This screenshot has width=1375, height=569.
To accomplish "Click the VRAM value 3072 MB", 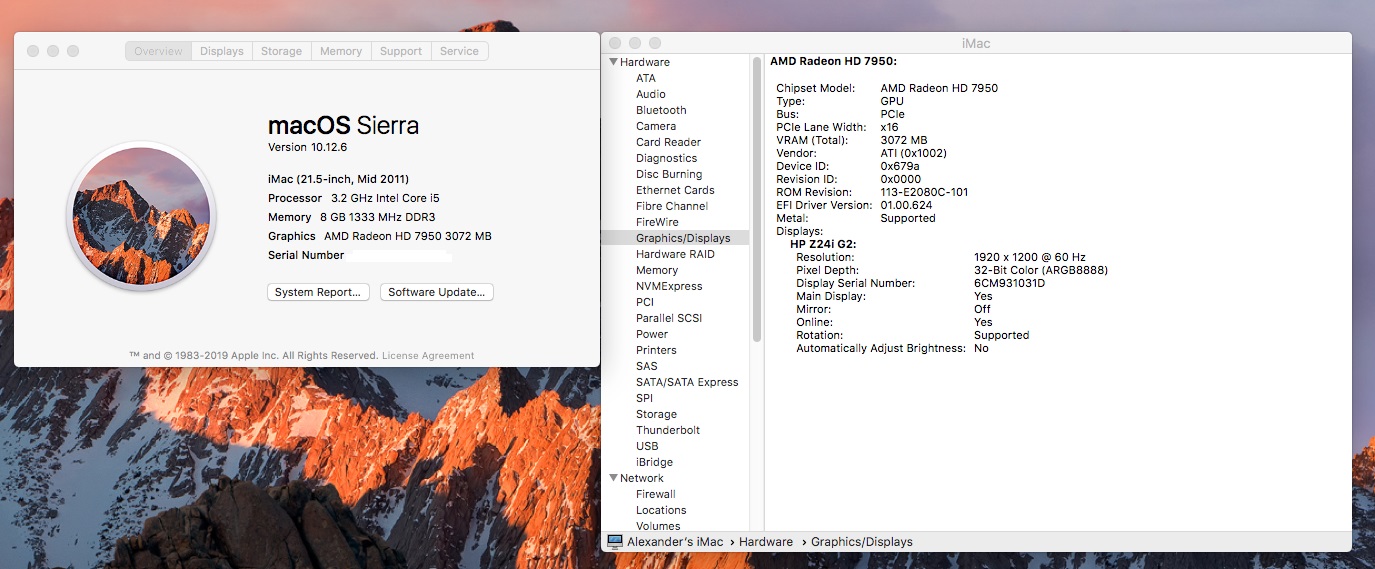I will 904,140.
